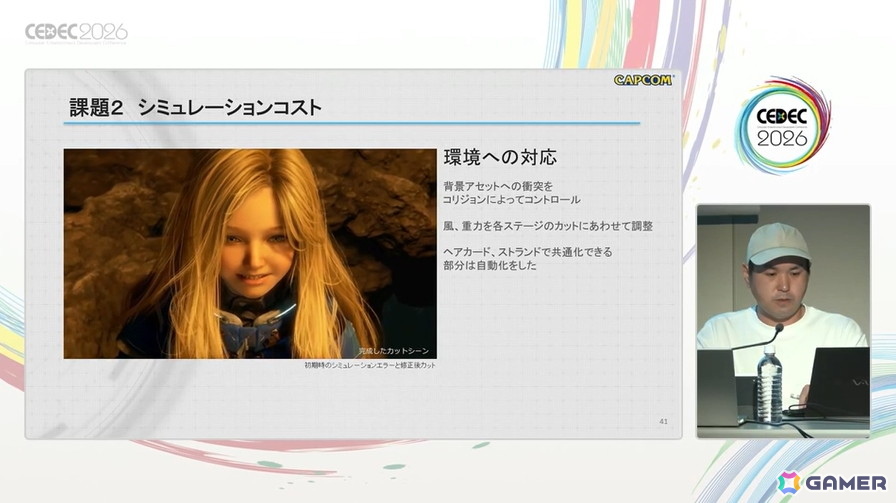Click the text 背景アセットへの衝突を
The image size is (896, 503).
tap(498, 186)
